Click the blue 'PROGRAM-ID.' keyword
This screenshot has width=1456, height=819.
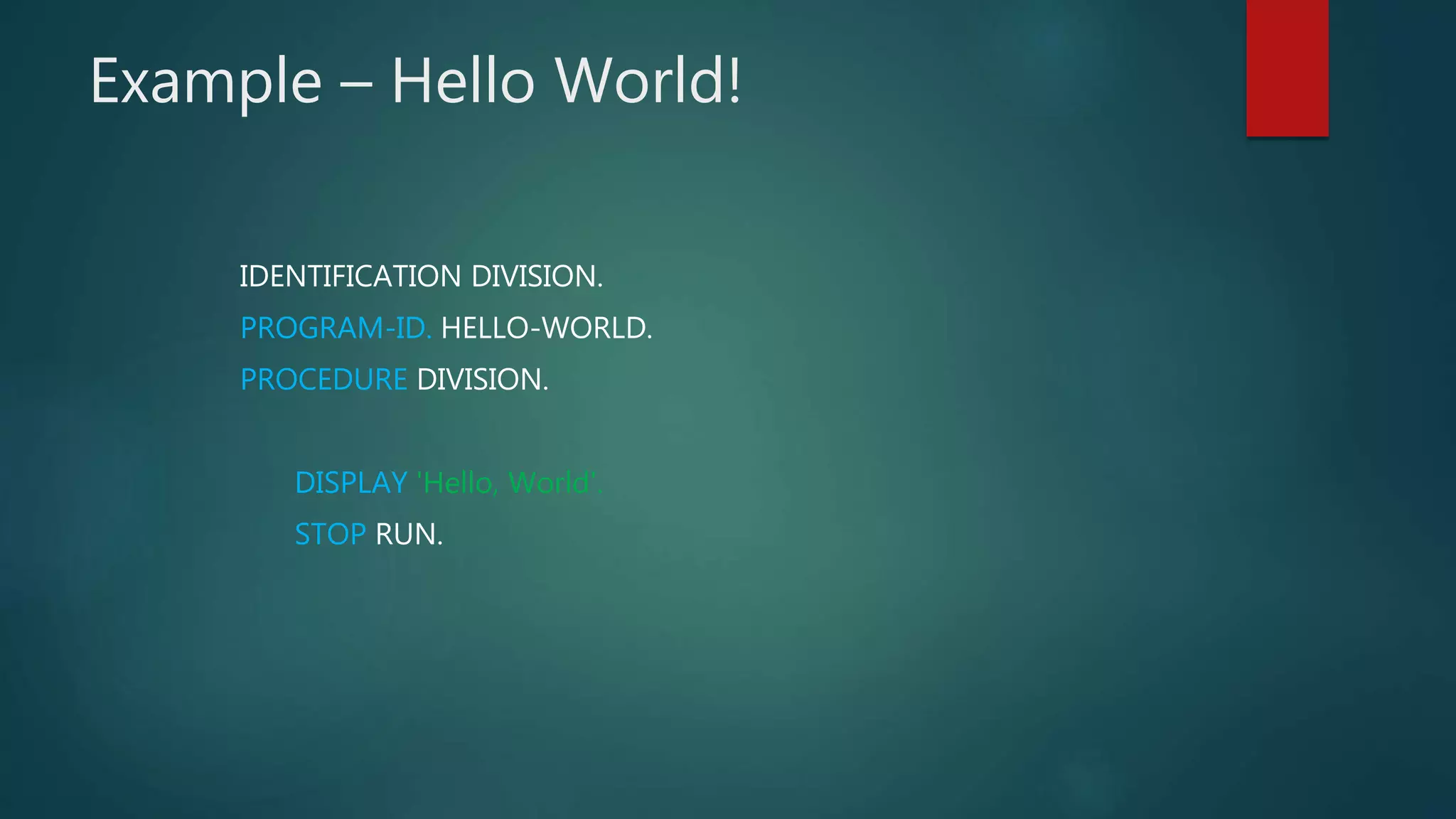tap(336, 328)
